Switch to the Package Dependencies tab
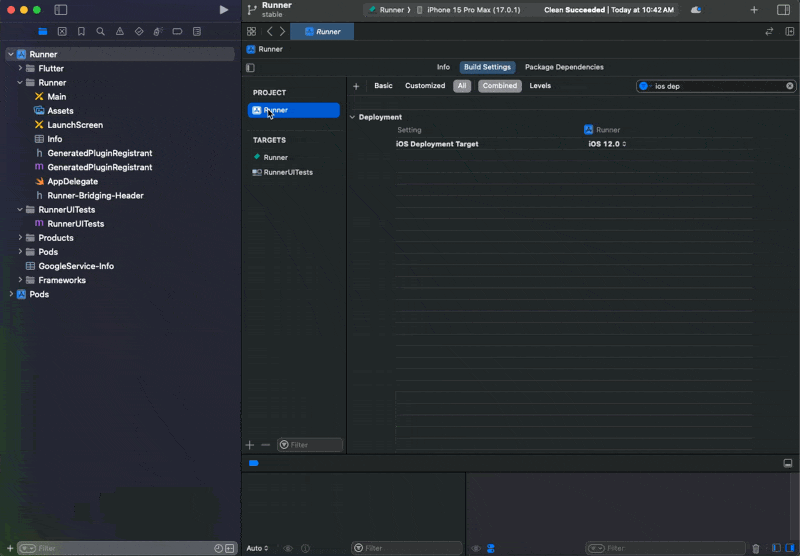Viewport: 800px width, 556px height. point(564,67)
